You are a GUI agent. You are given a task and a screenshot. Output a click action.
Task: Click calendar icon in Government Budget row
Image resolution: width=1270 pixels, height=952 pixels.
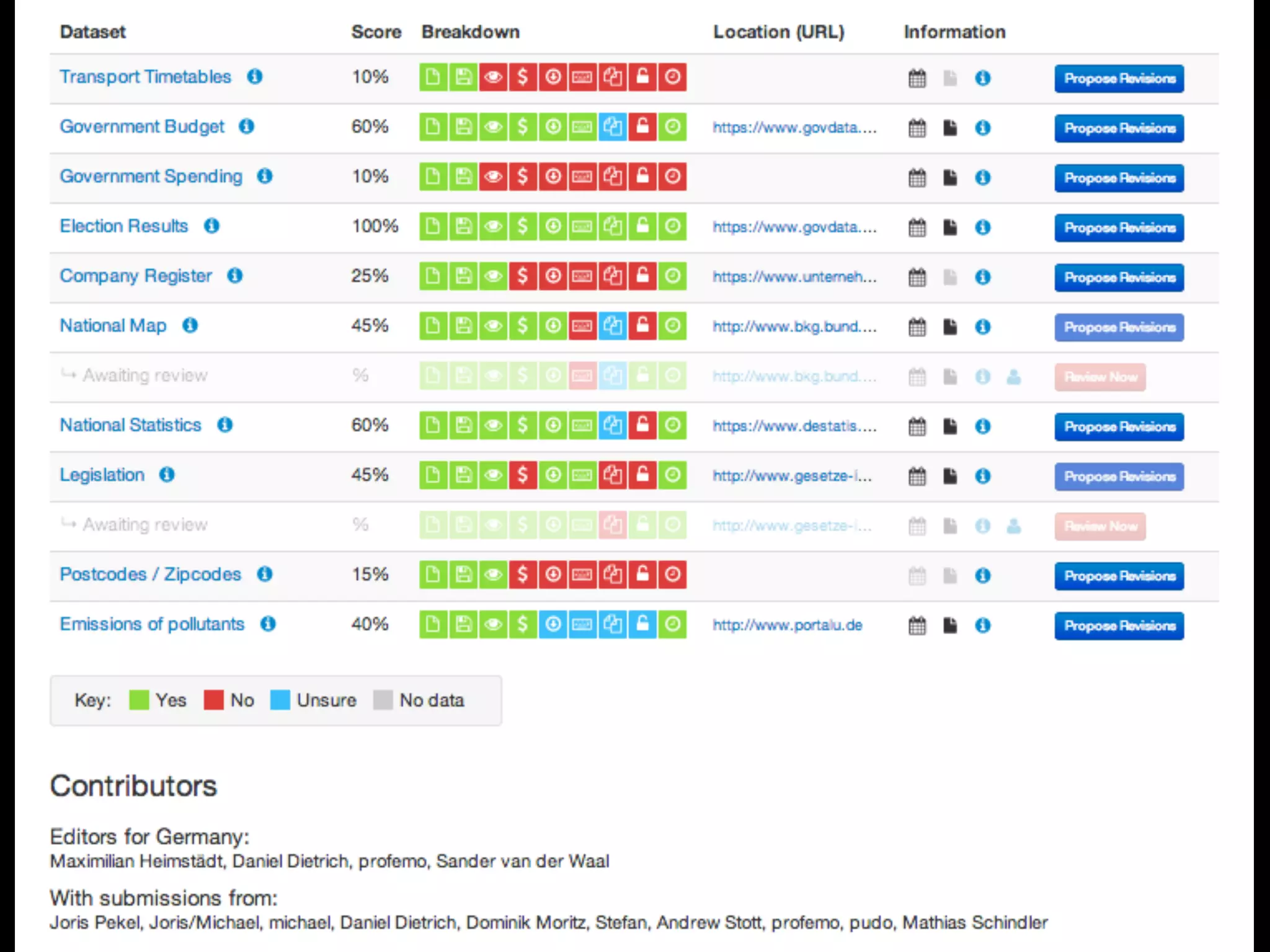[917, 128]
